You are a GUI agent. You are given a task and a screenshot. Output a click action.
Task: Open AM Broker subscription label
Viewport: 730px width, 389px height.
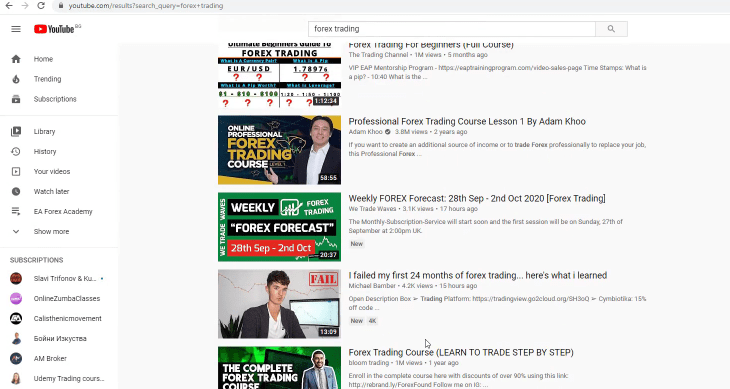(x=50, y=359)
